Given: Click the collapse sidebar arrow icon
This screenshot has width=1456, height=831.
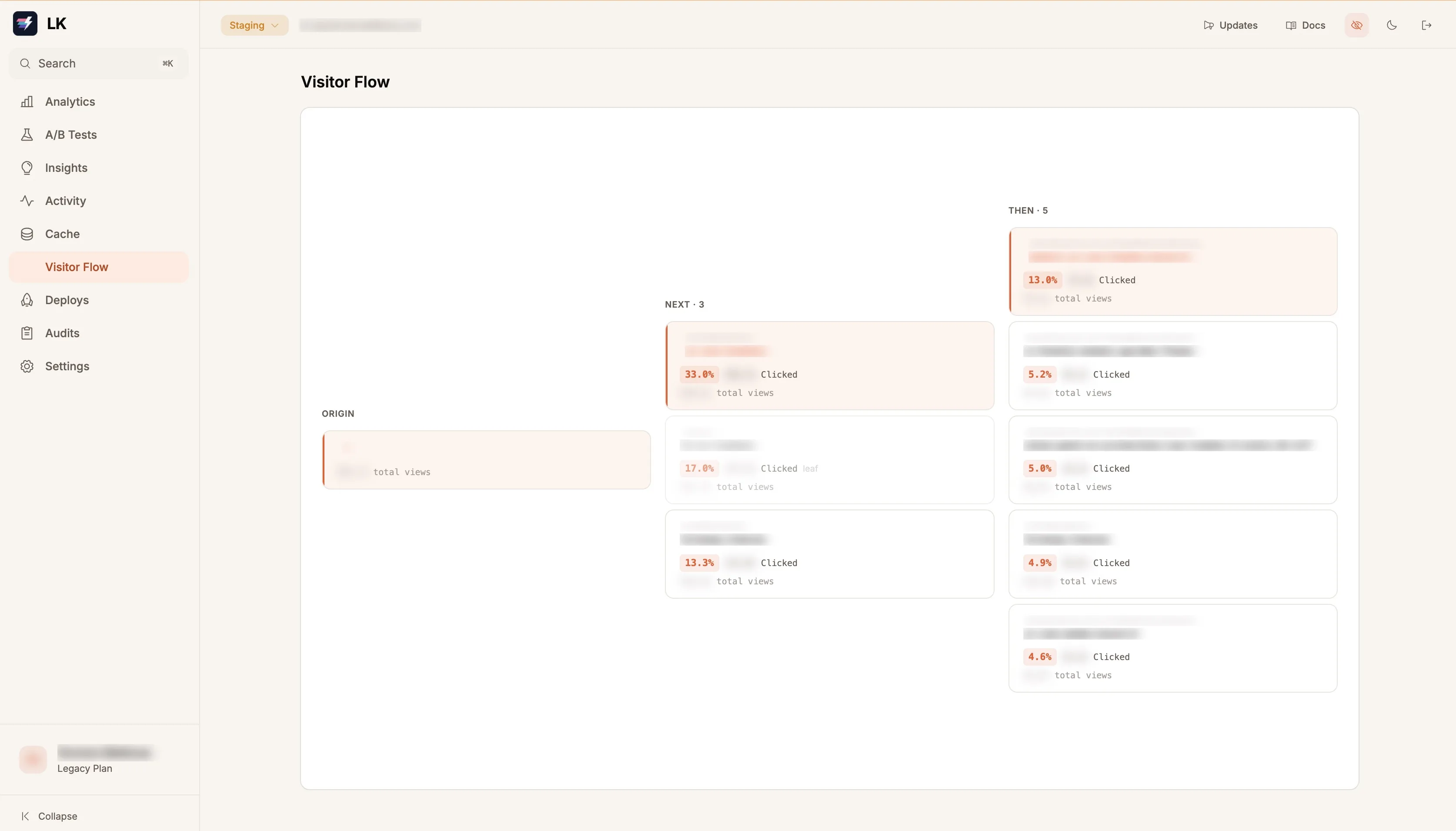Looking at the screenshot, I should click(25, 816).
